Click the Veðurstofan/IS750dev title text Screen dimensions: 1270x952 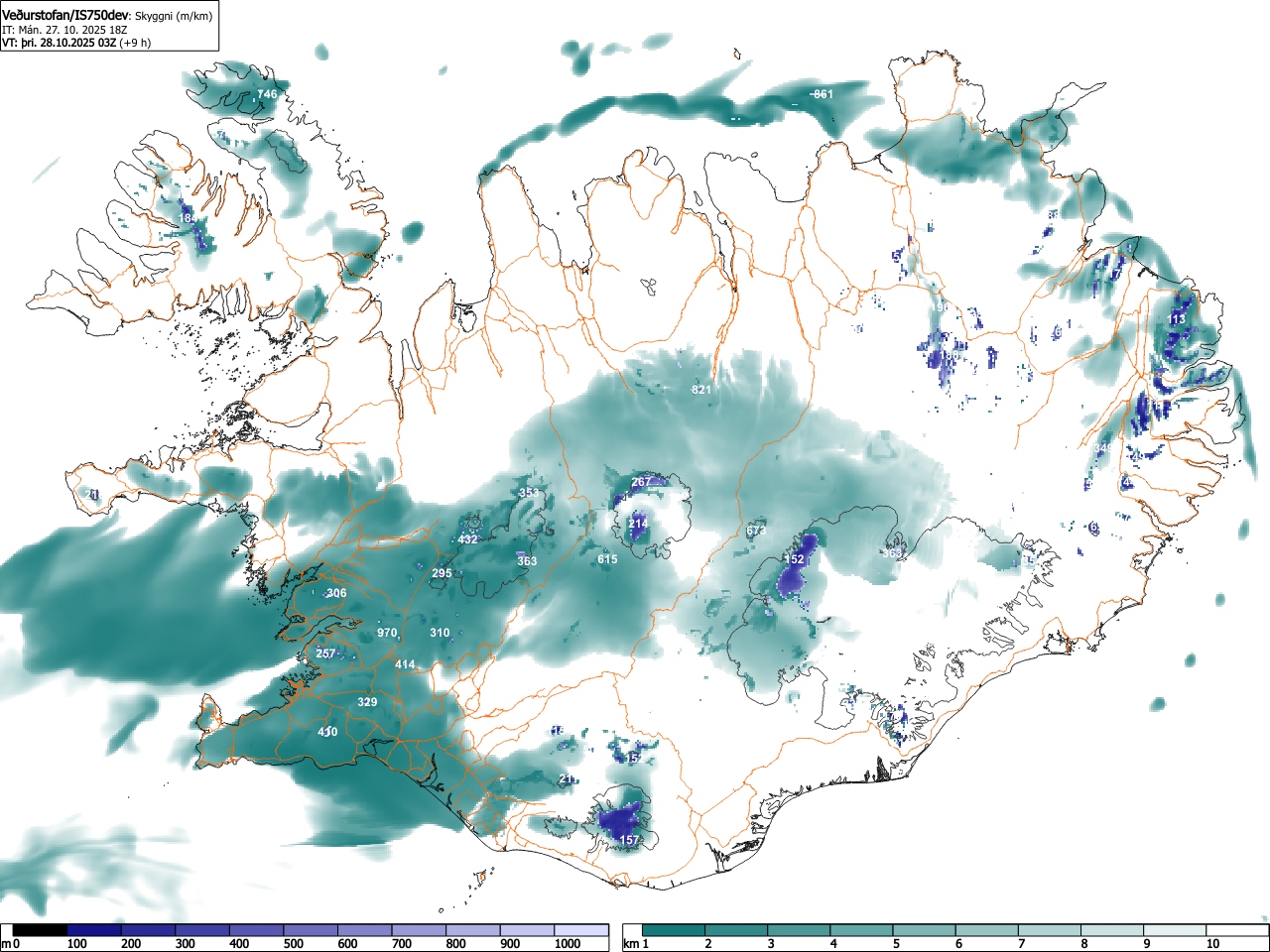tap(66, 15)
